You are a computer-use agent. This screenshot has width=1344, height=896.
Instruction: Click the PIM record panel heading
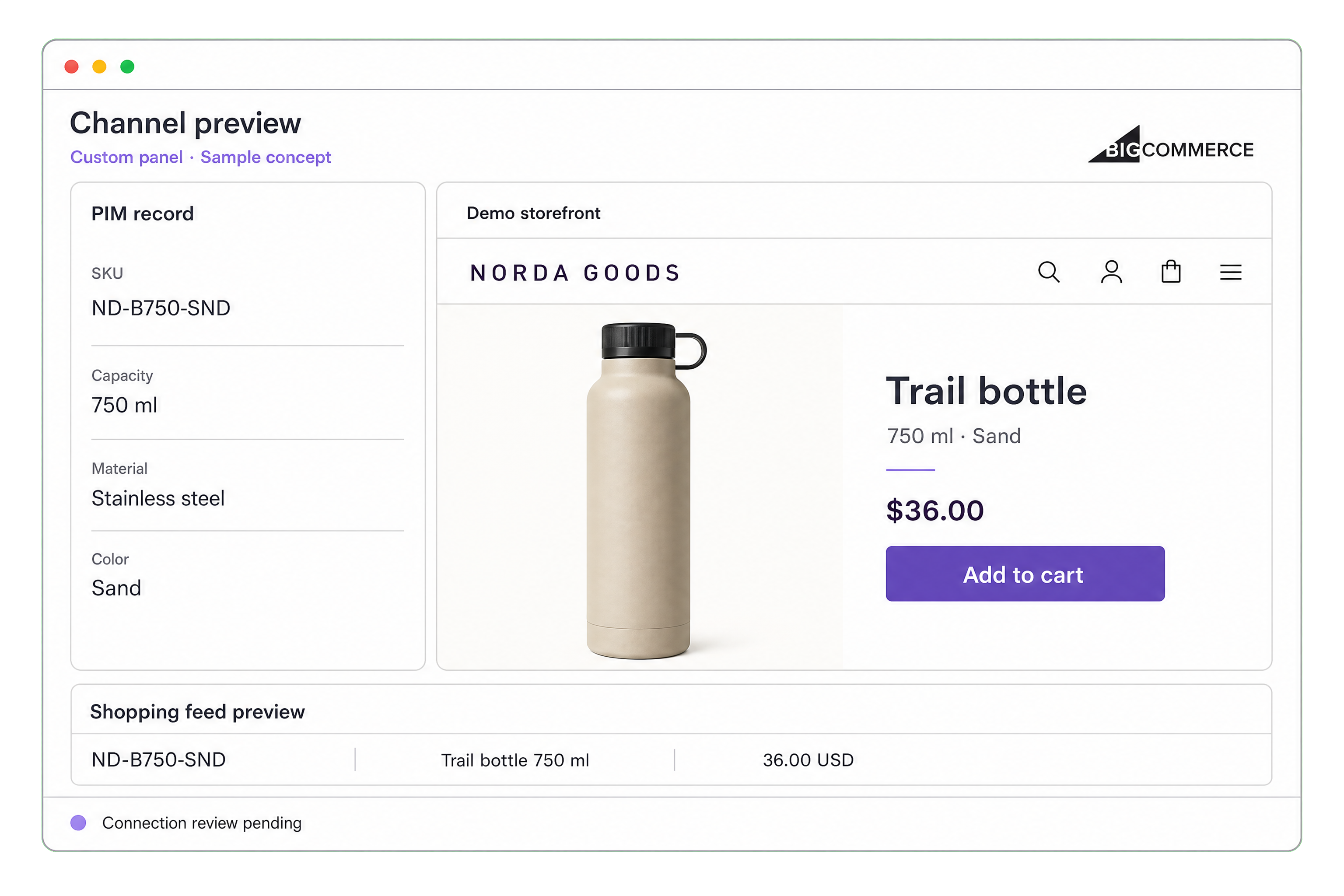pyautogui.click(x=142, y=213)
